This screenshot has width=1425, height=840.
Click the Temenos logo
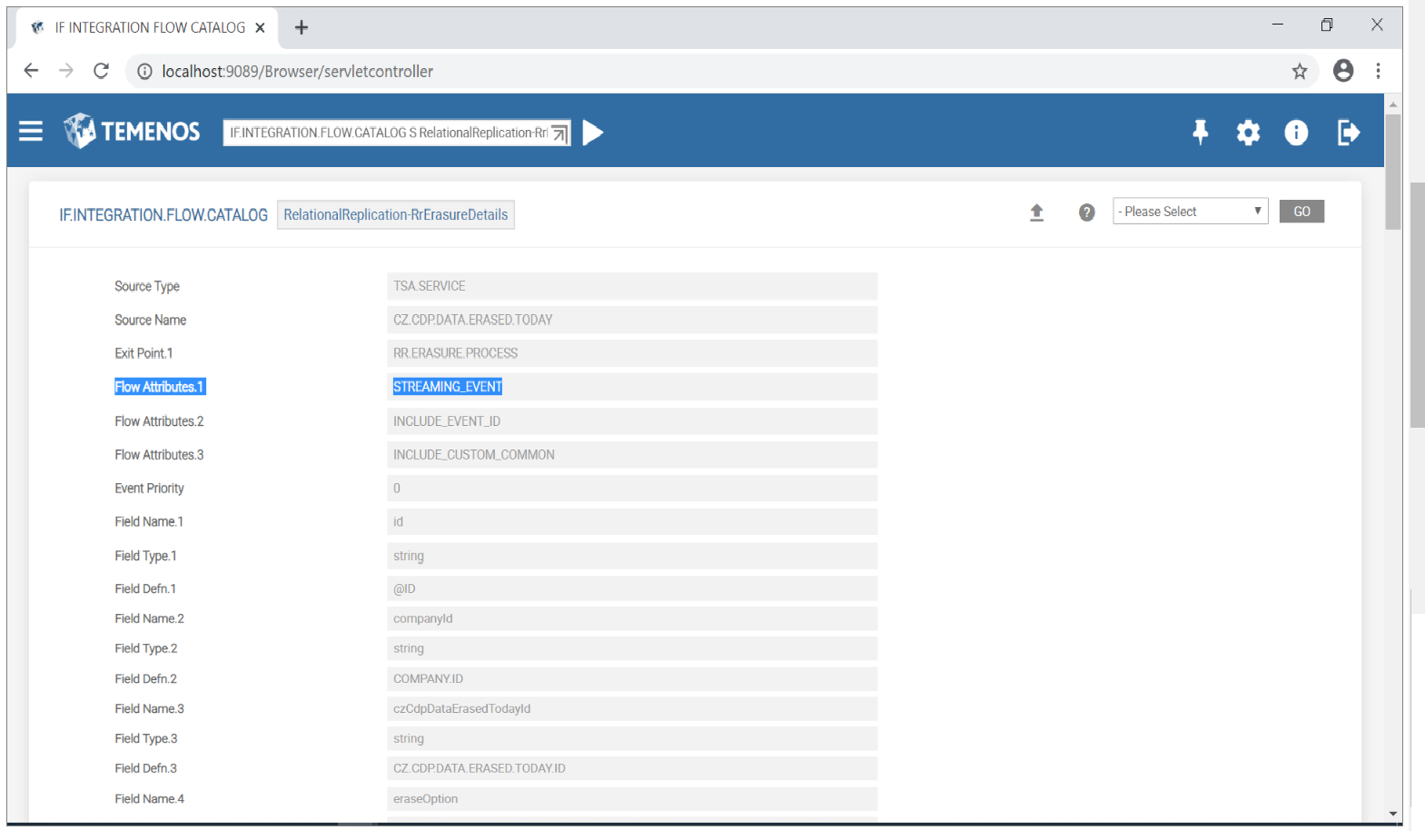click(x=132, y=132)
